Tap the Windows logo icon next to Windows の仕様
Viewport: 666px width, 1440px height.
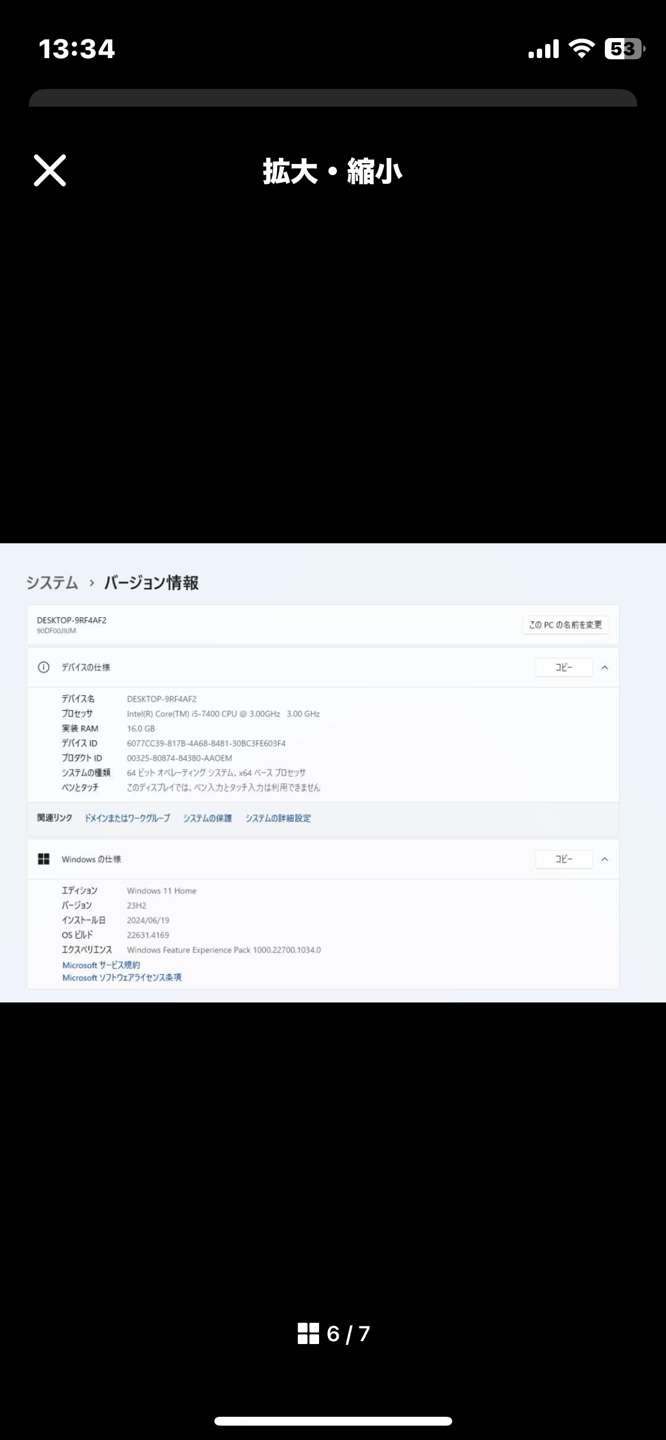coord(44,859)
